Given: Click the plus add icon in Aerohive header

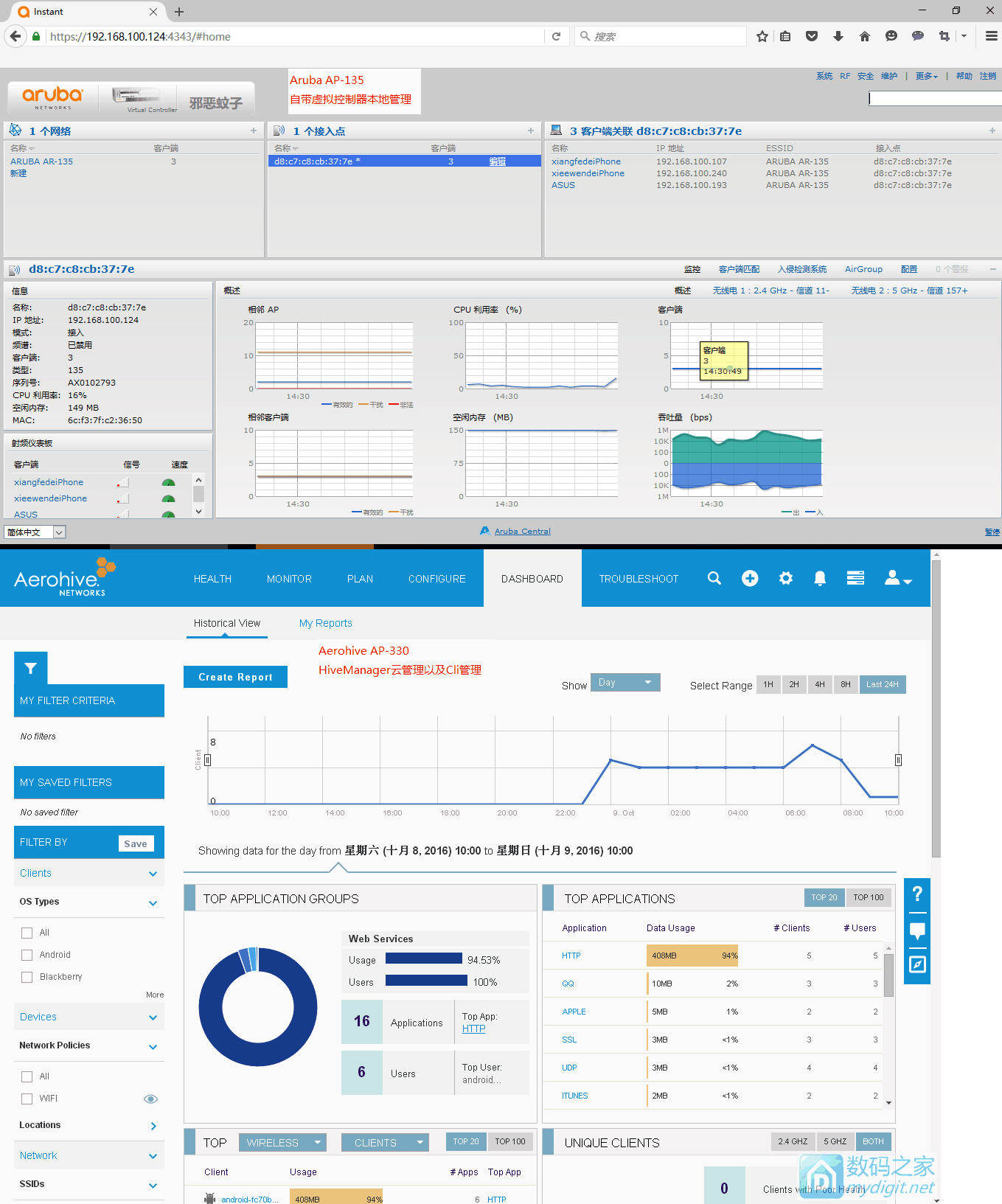Looking at the screenshot, I should point(750,578).
